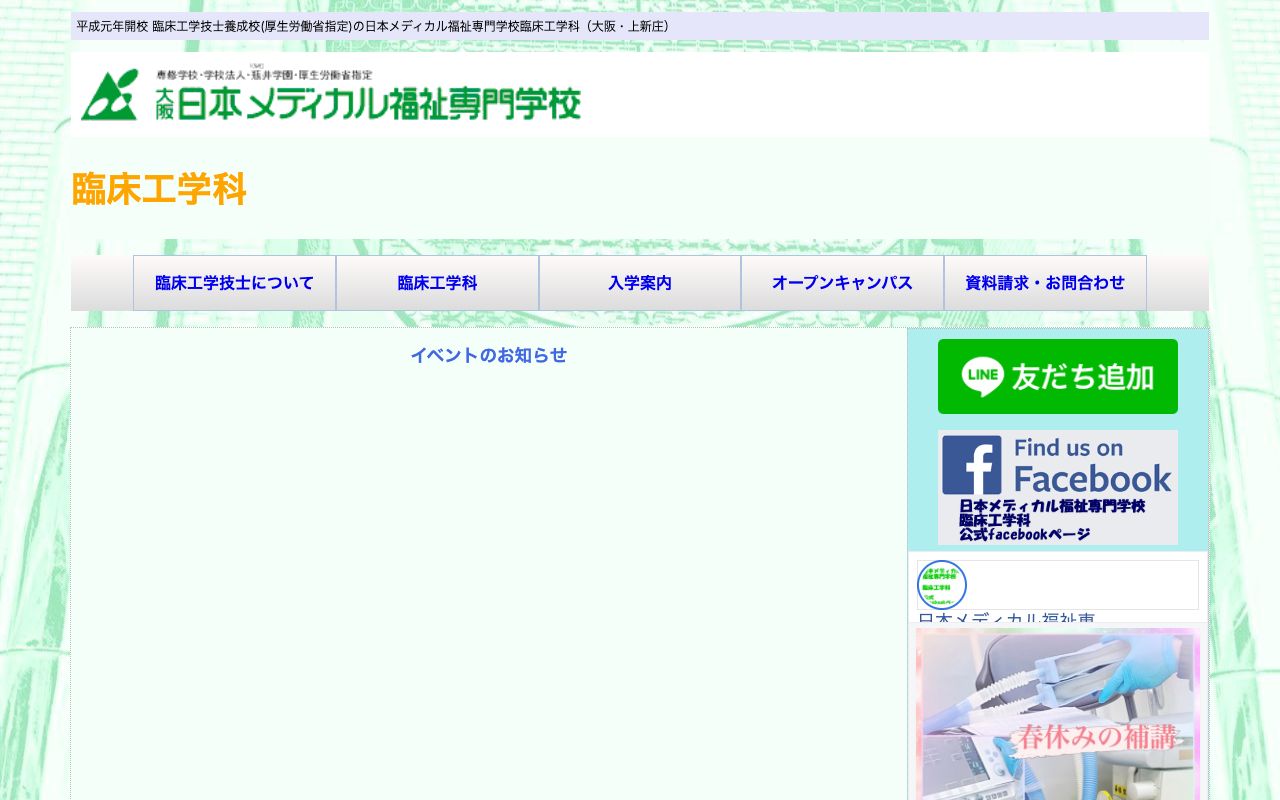This screenshot has width=1280, height=800.
Task: Open the 入学案内 navigation menu
Action: tap(640, 283)
